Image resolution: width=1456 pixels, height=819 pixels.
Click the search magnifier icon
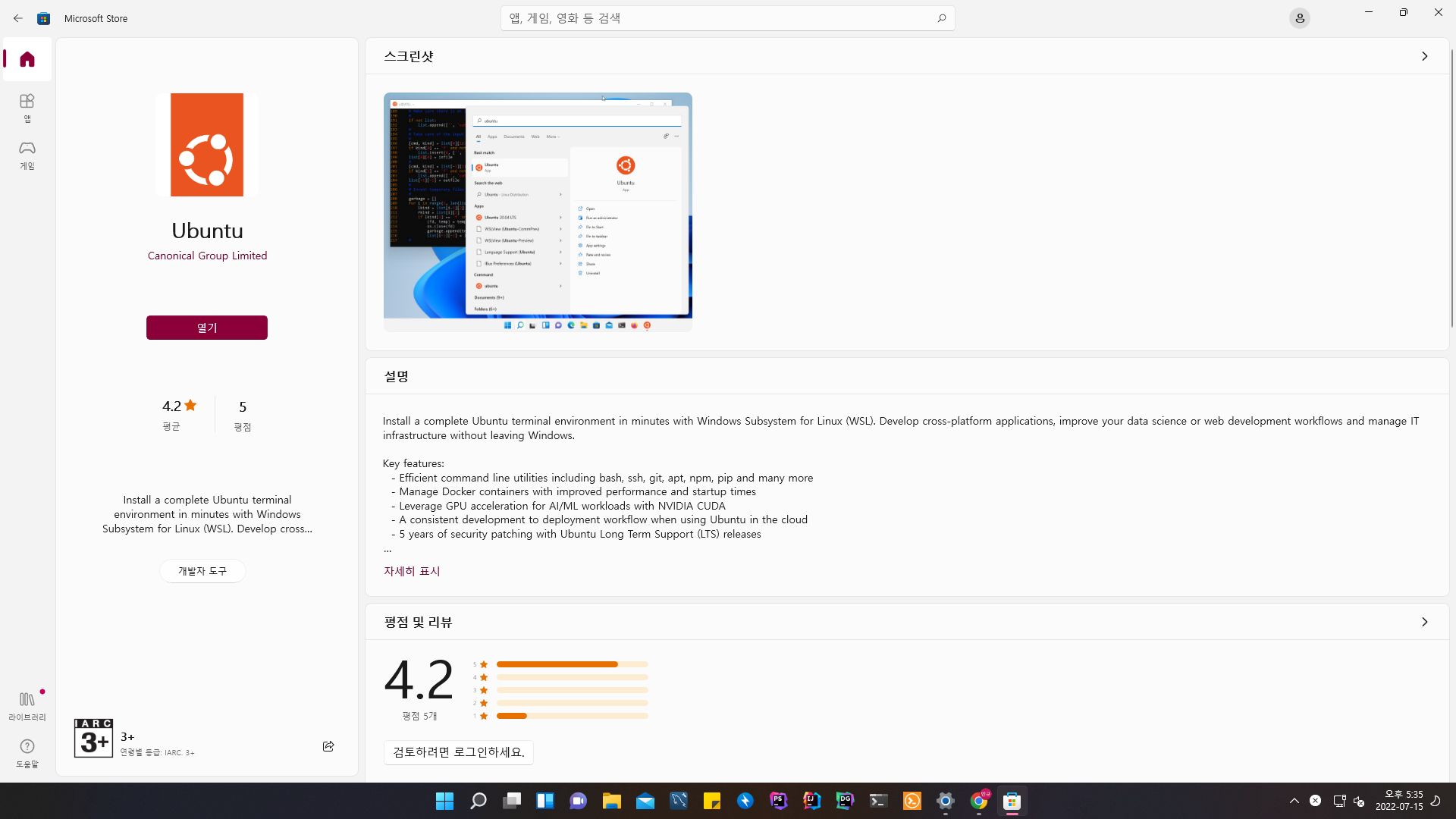[x=941, y=18]
